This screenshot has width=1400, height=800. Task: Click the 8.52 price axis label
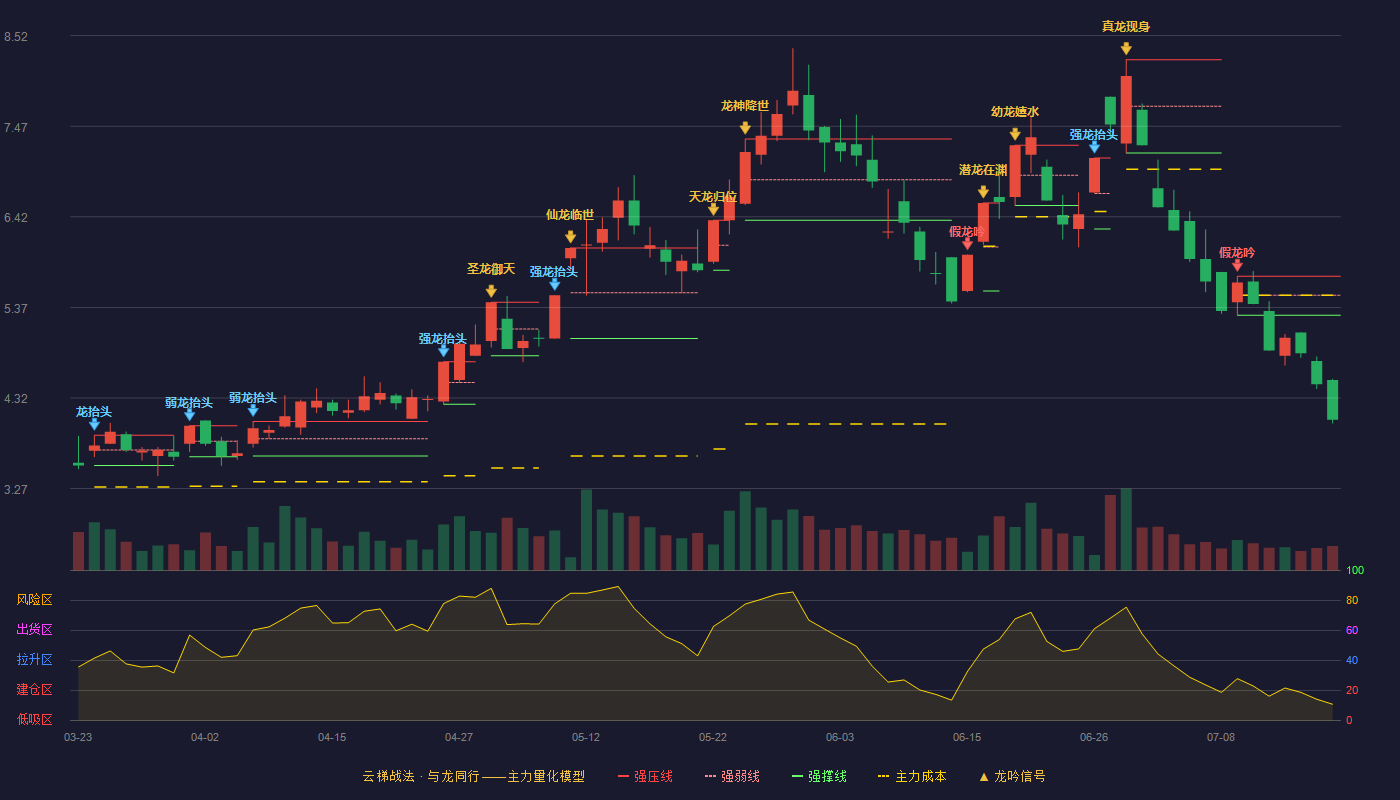point(16,37)
